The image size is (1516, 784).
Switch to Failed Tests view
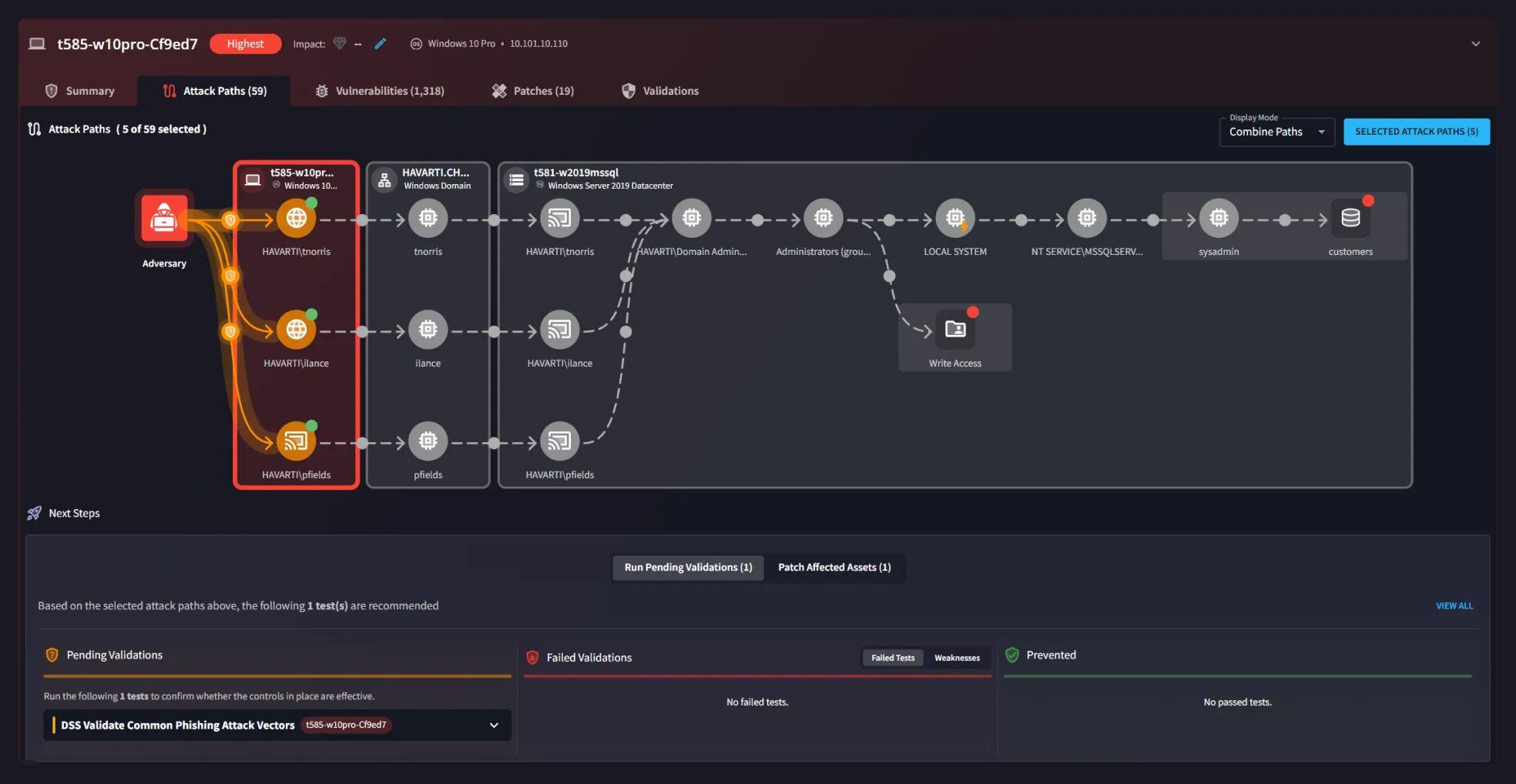[893, 658]
